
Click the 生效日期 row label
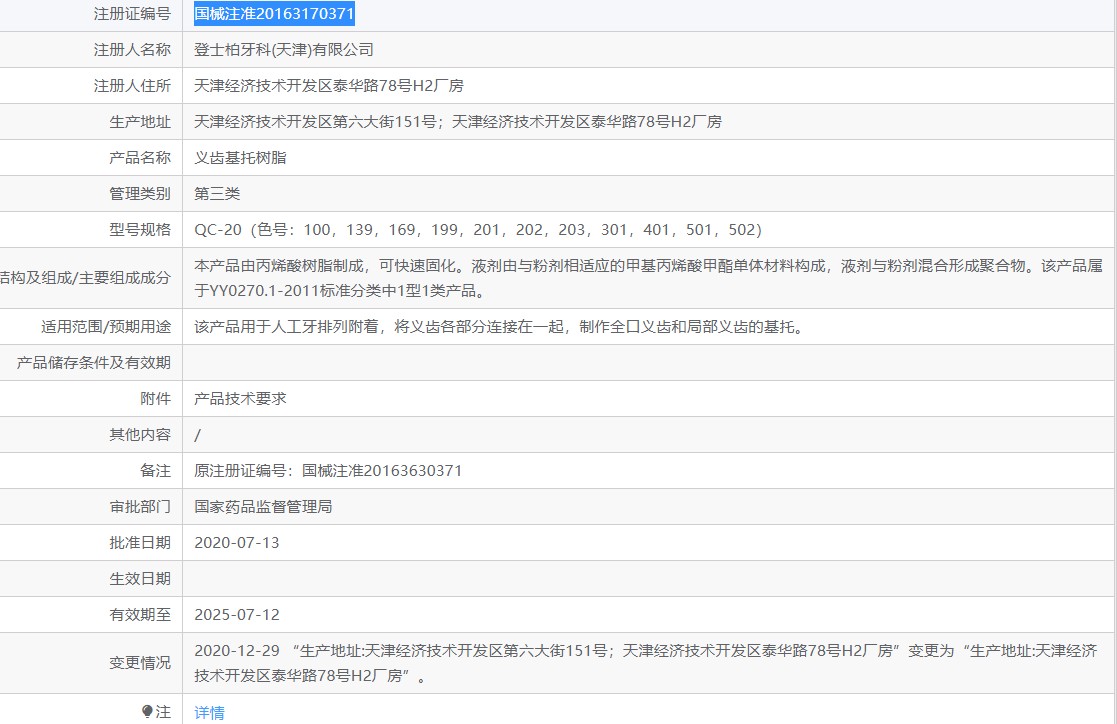(x=140, y=579)
